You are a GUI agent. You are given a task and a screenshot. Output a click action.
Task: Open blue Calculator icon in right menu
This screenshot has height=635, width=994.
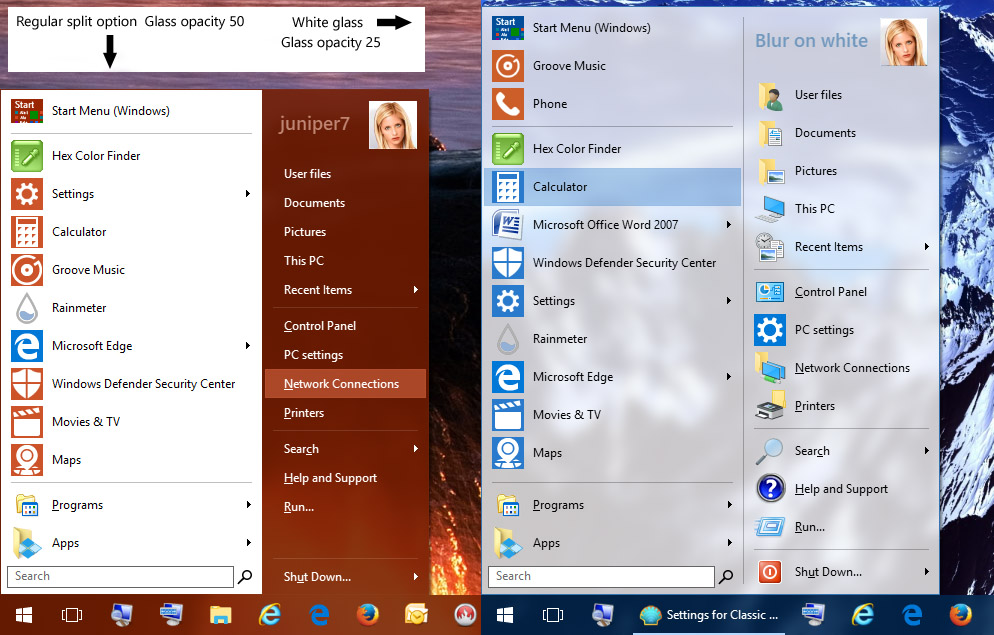click(x=508, y=187)
